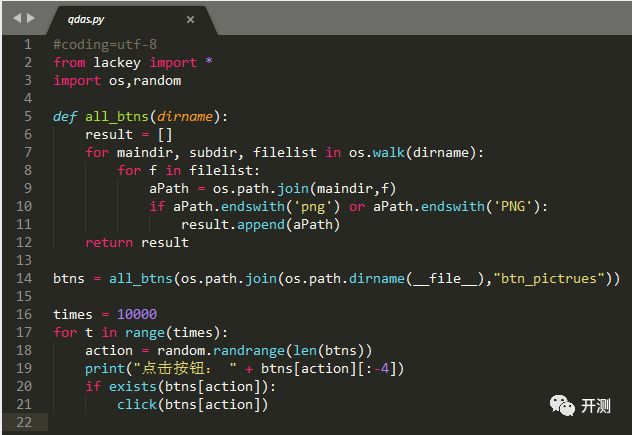Click the exists function call on line 20
632x435 pixels.
133,386
